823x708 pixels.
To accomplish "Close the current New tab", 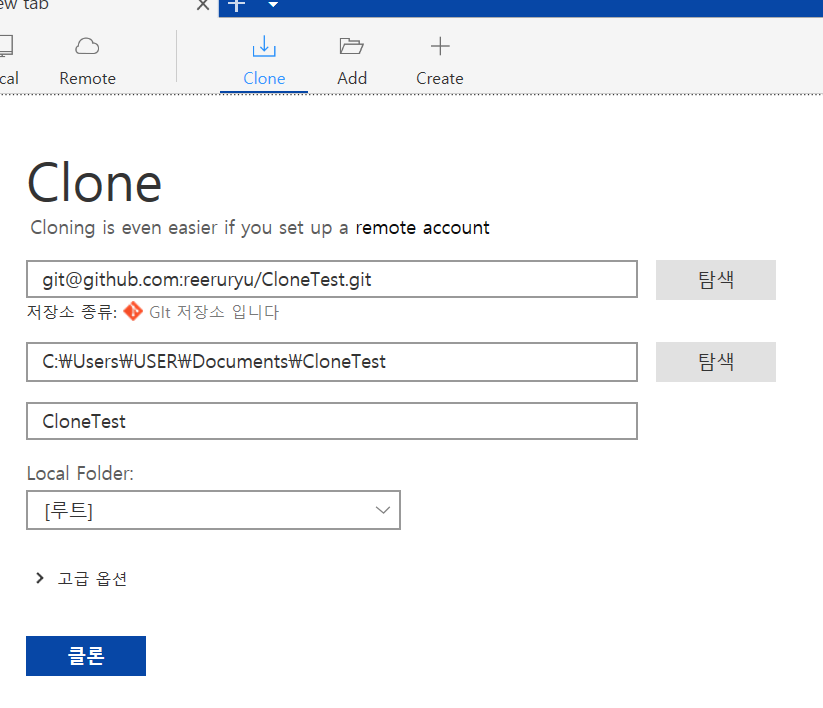I will (203, 6).
